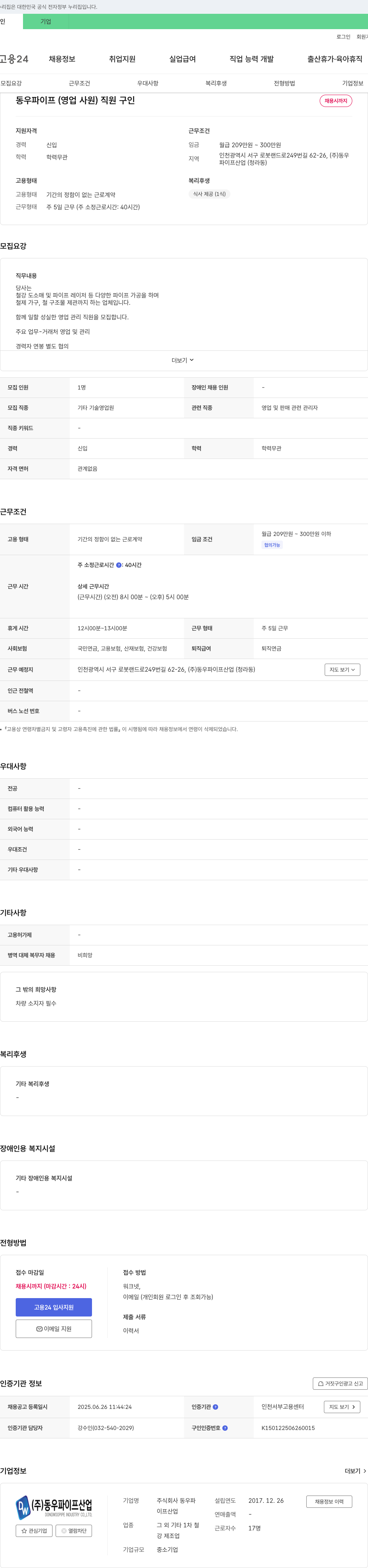The height and width of the screenshot is (1568, 368).
Task: Click the certification number K150122506260015
Action: 288,1427
